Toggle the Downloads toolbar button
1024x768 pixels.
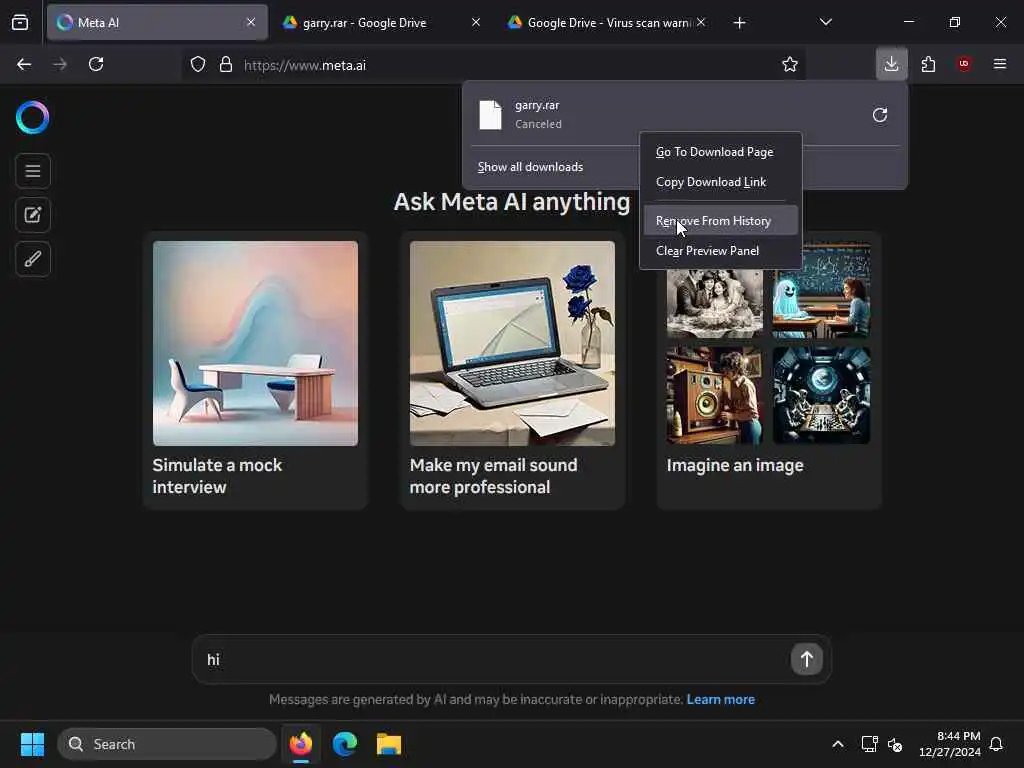[x=891, y=64]
